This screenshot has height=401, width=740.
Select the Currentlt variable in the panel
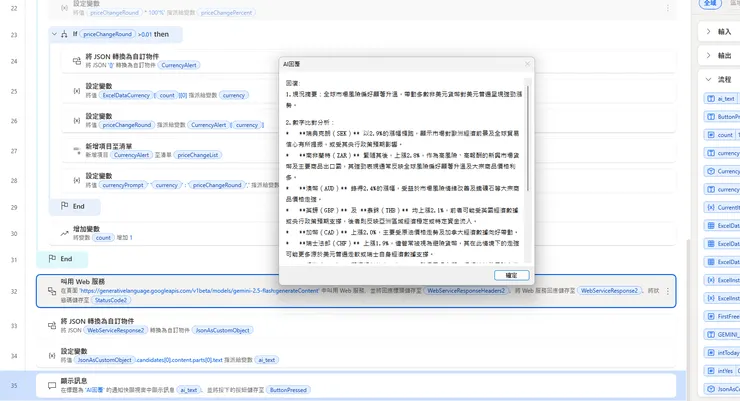(x=722, y=208)
